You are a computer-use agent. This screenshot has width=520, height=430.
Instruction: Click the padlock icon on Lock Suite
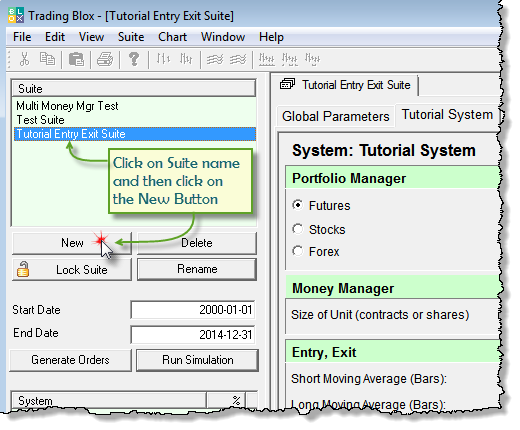click(x=23, y=269)
